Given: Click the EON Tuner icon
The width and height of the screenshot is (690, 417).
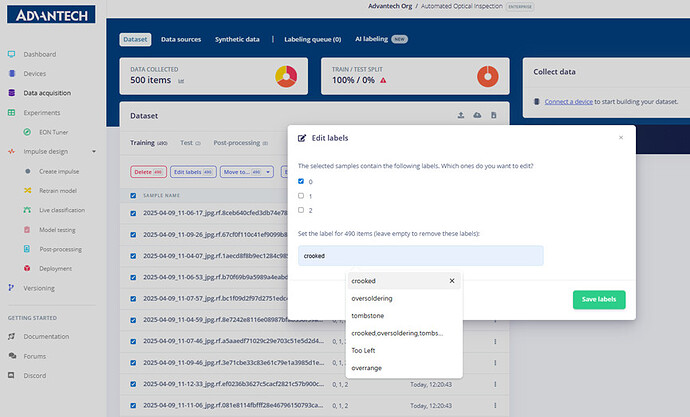Looking at the screenshot, I should [27, 132].
